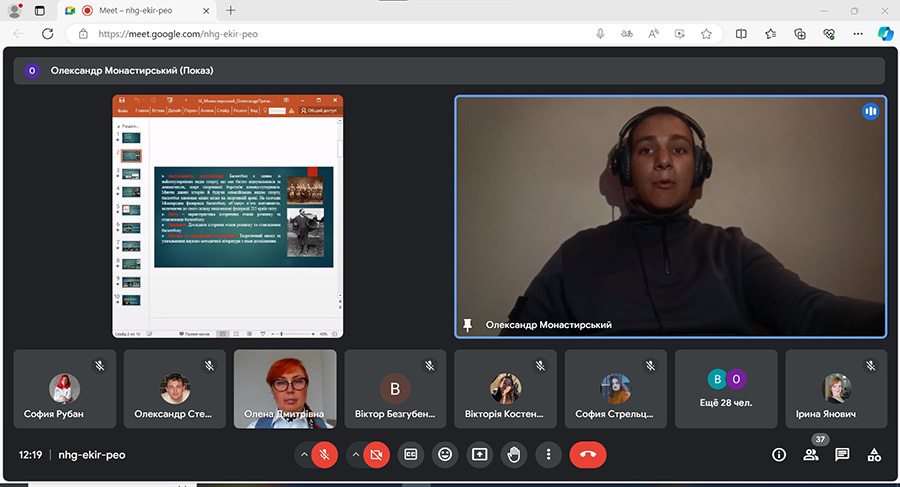The image size is (900, 487).
Task: Open Copilot sidebar icon
Action: pyautogui.click(x=885, y=34)
